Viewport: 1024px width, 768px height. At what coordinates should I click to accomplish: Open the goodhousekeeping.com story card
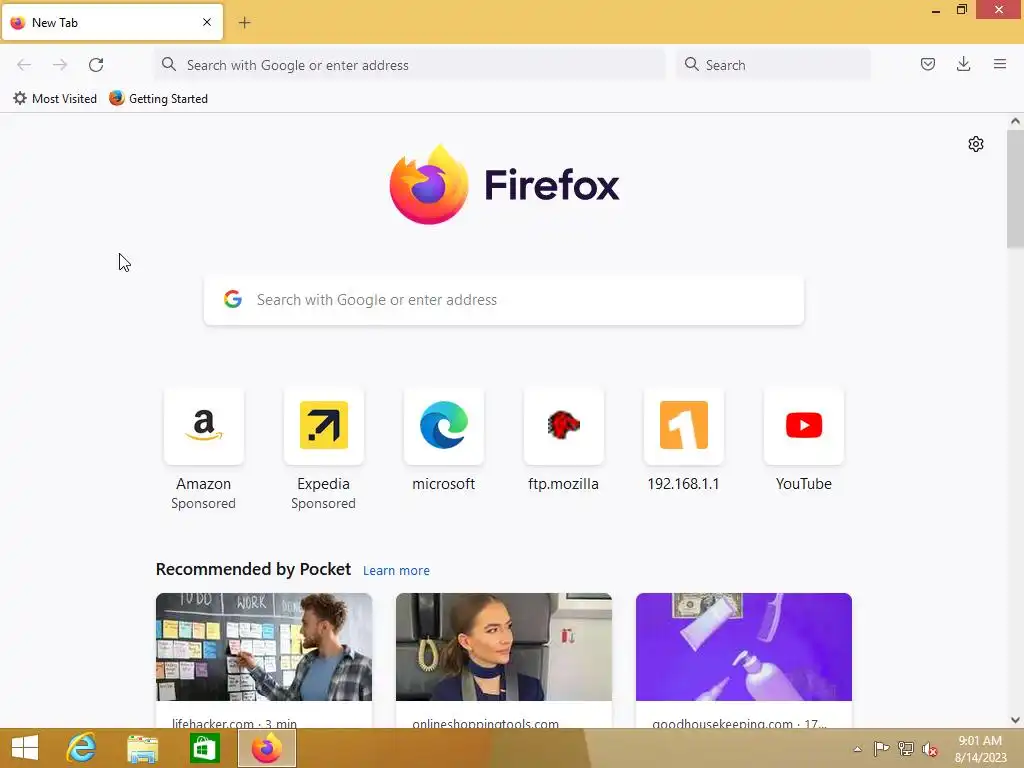pyautogui.click(x=744, y=660)
